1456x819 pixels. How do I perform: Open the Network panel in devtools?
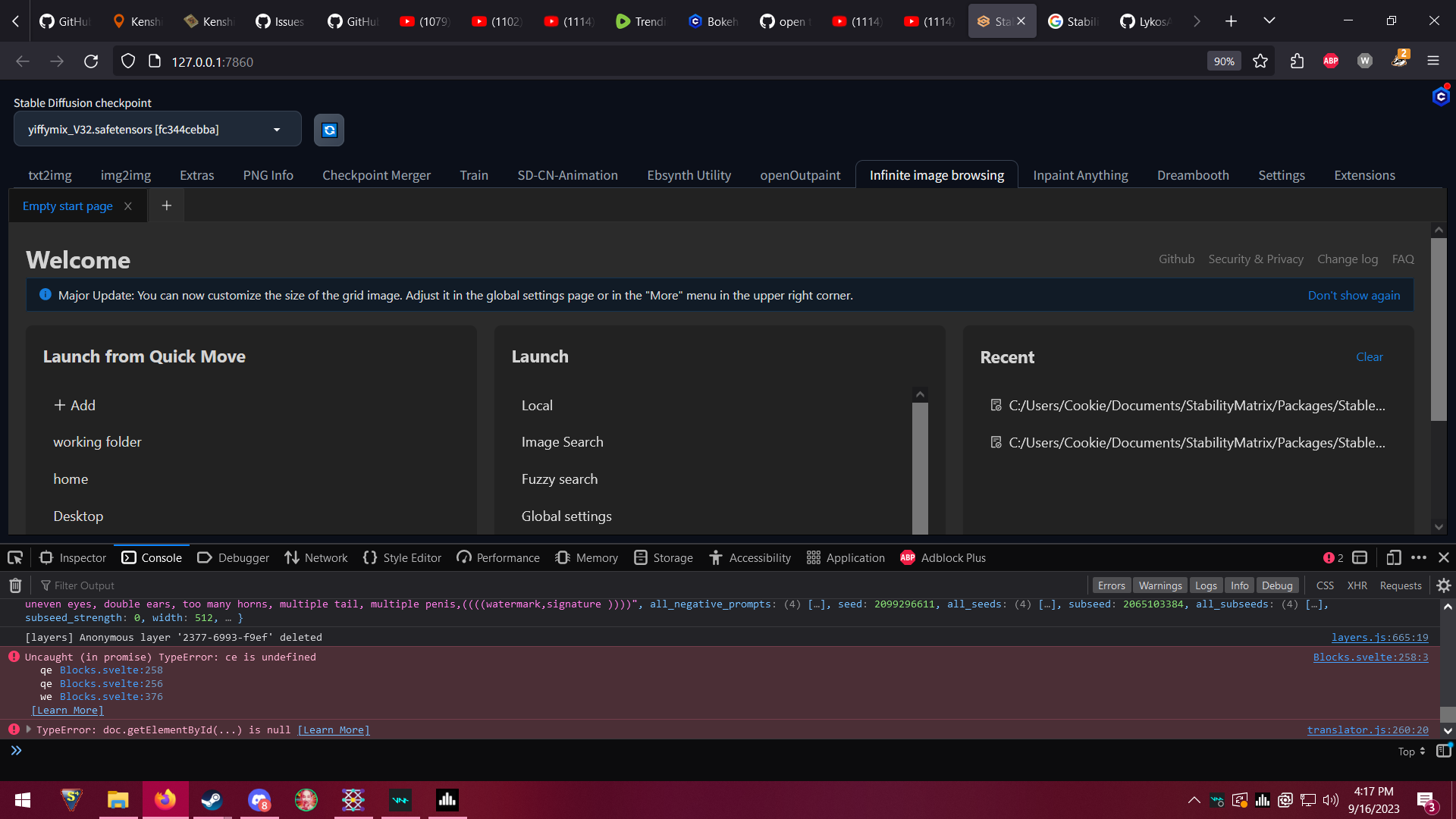click(x=315, y=557)
